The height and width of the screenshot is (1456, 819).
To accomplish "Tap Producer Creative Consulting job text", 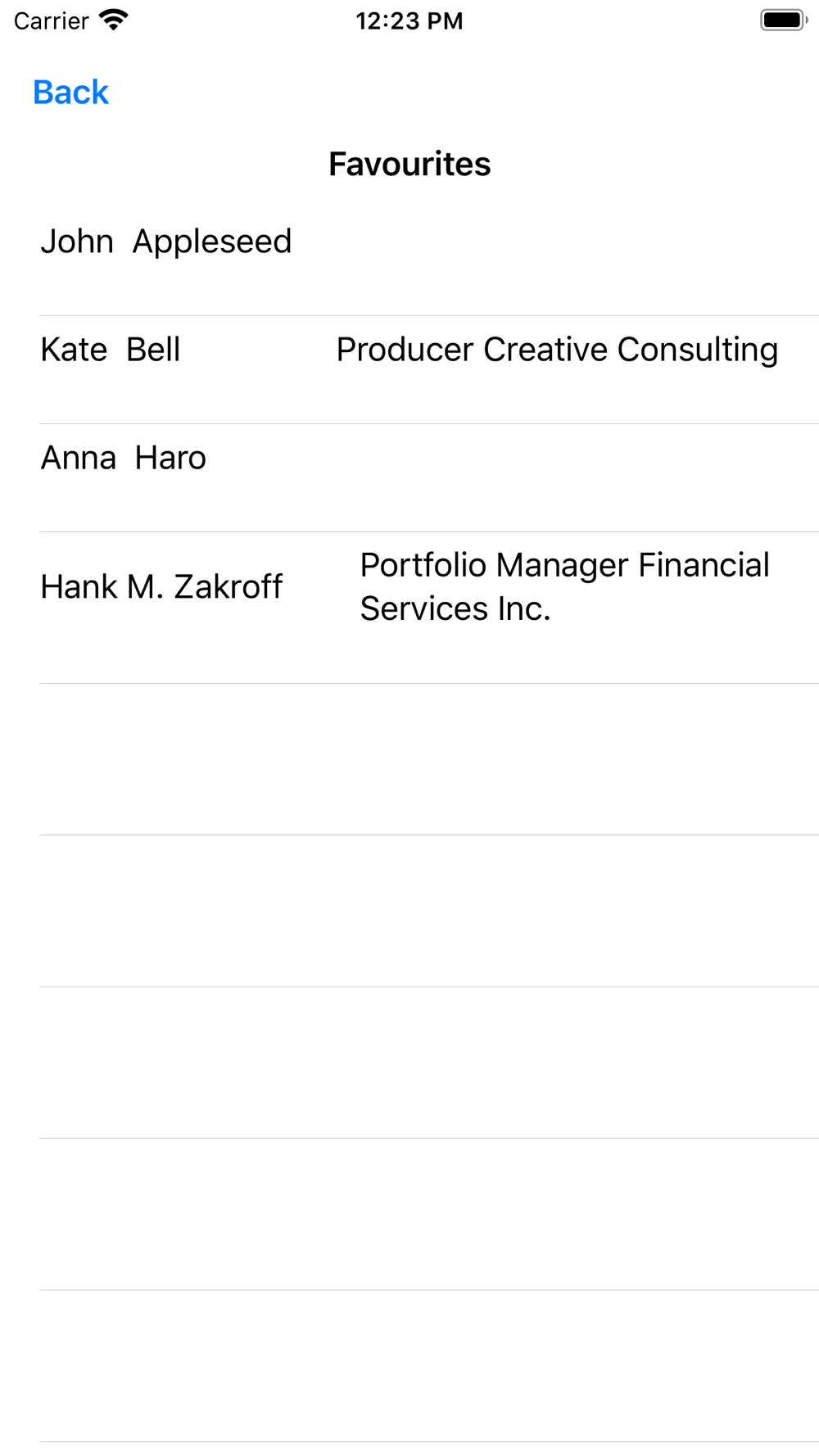I will pos(557,350).
